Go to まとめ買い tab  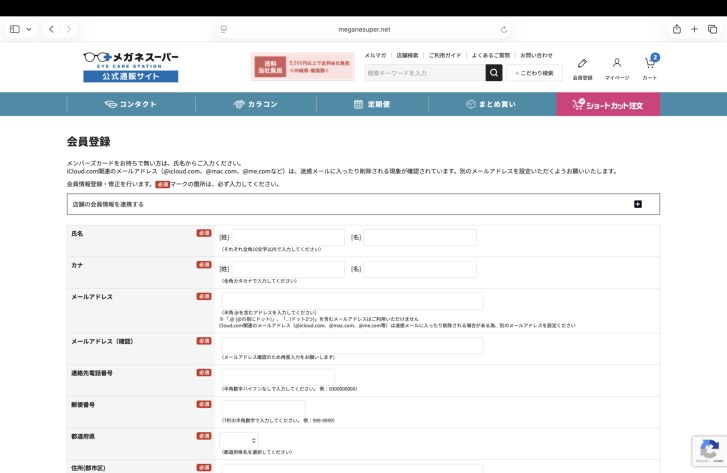click(491, 104)
